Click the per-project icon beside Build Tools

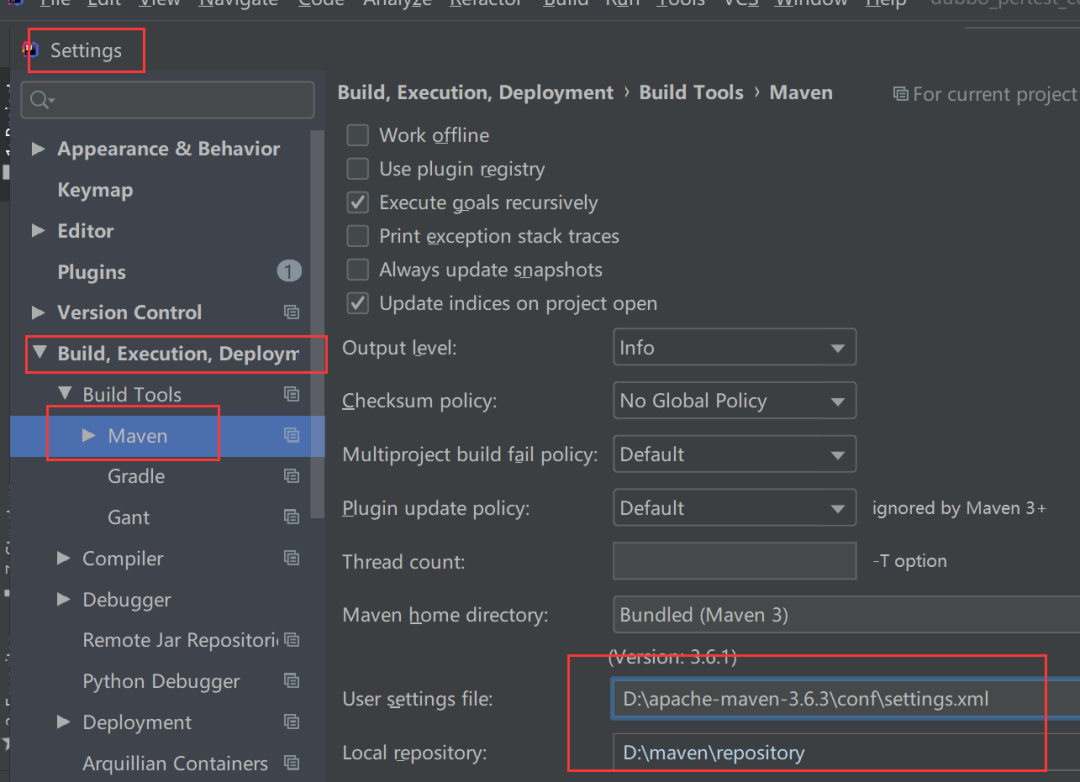coord(291,394)
